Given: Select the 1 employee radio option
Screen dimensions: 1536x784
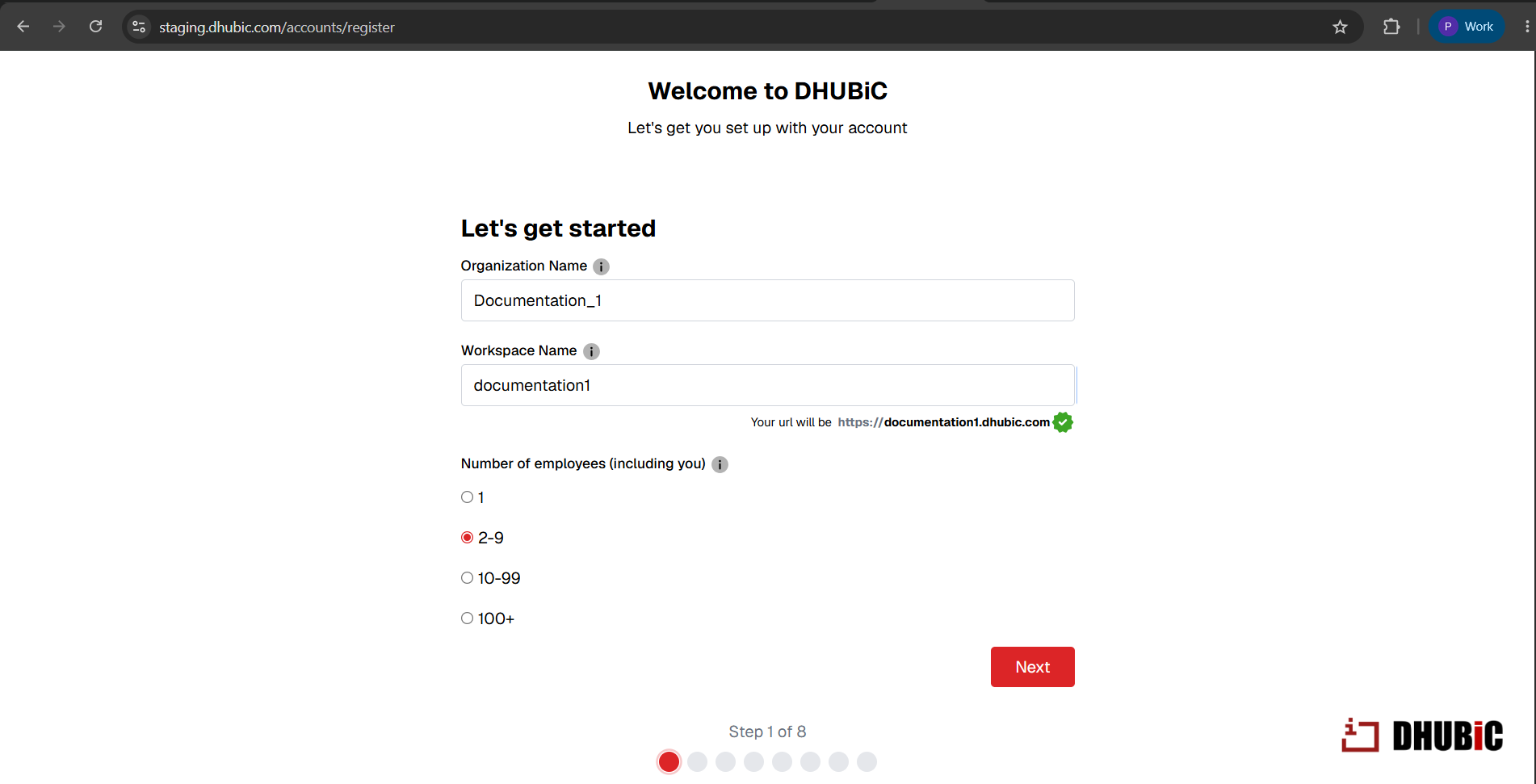Looking at the screenshot, I should [467, 497].
